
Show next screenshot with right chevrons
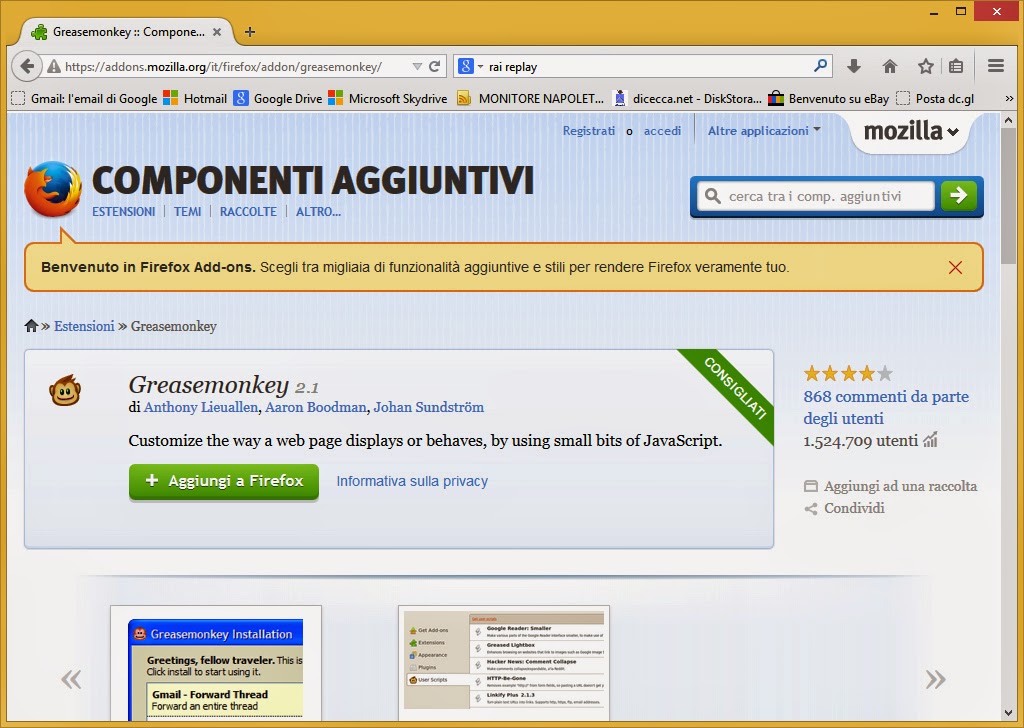click(x=935, y=680)
